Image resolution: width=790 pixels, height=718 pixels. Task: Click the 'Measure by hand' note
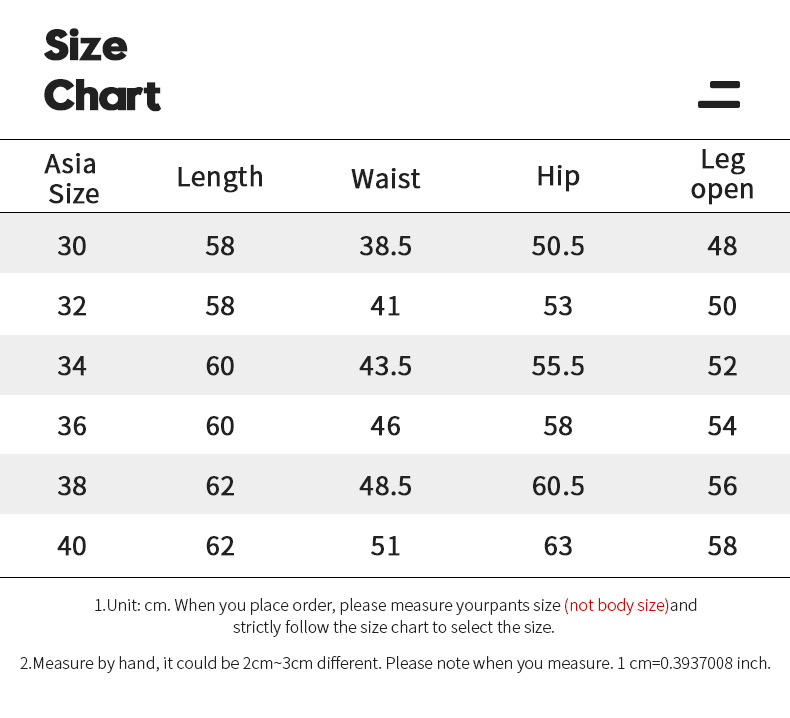pos(395,663)
